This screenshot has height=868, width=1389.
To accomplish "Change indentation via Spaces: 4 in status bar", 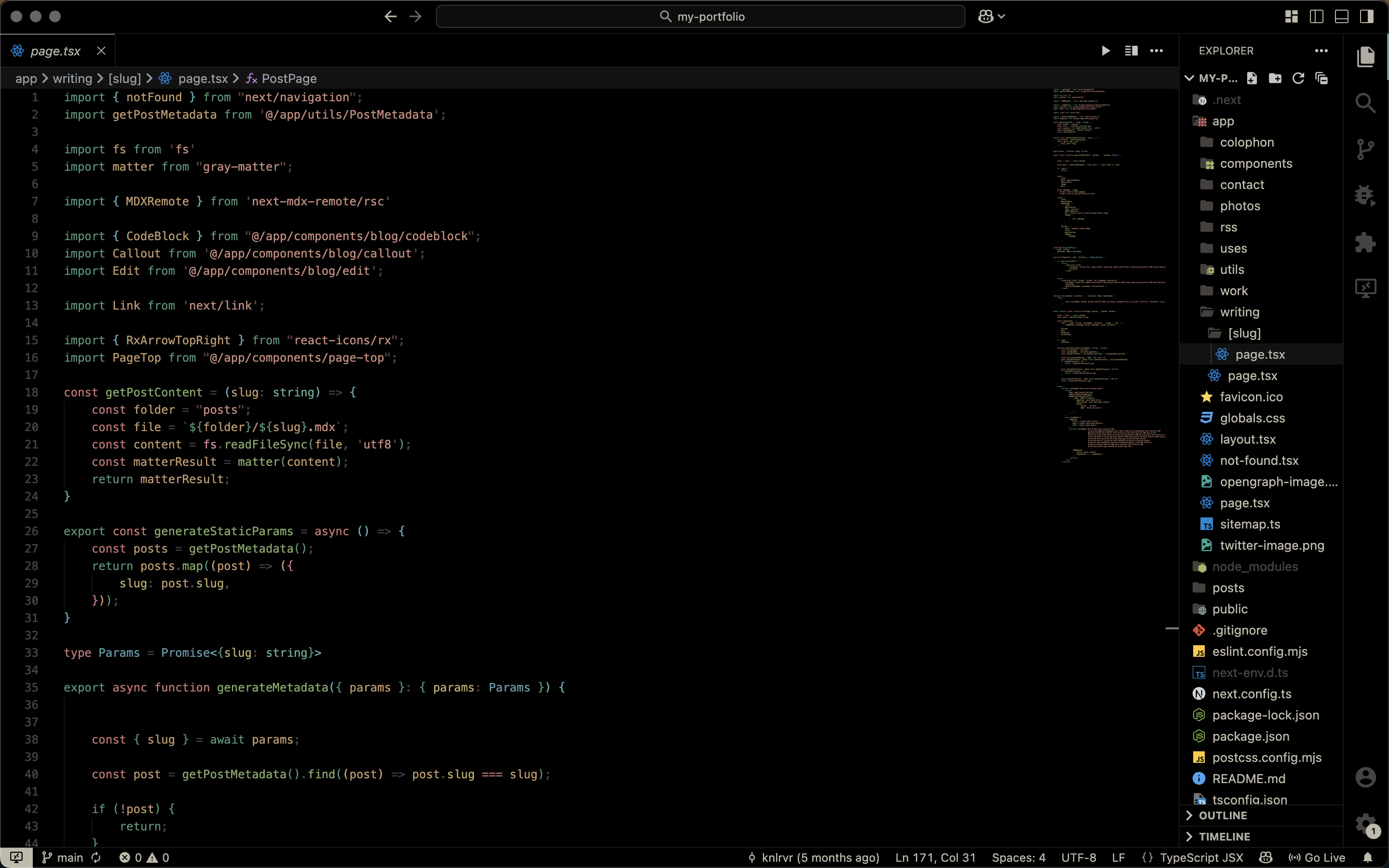I will [1020, 858].
